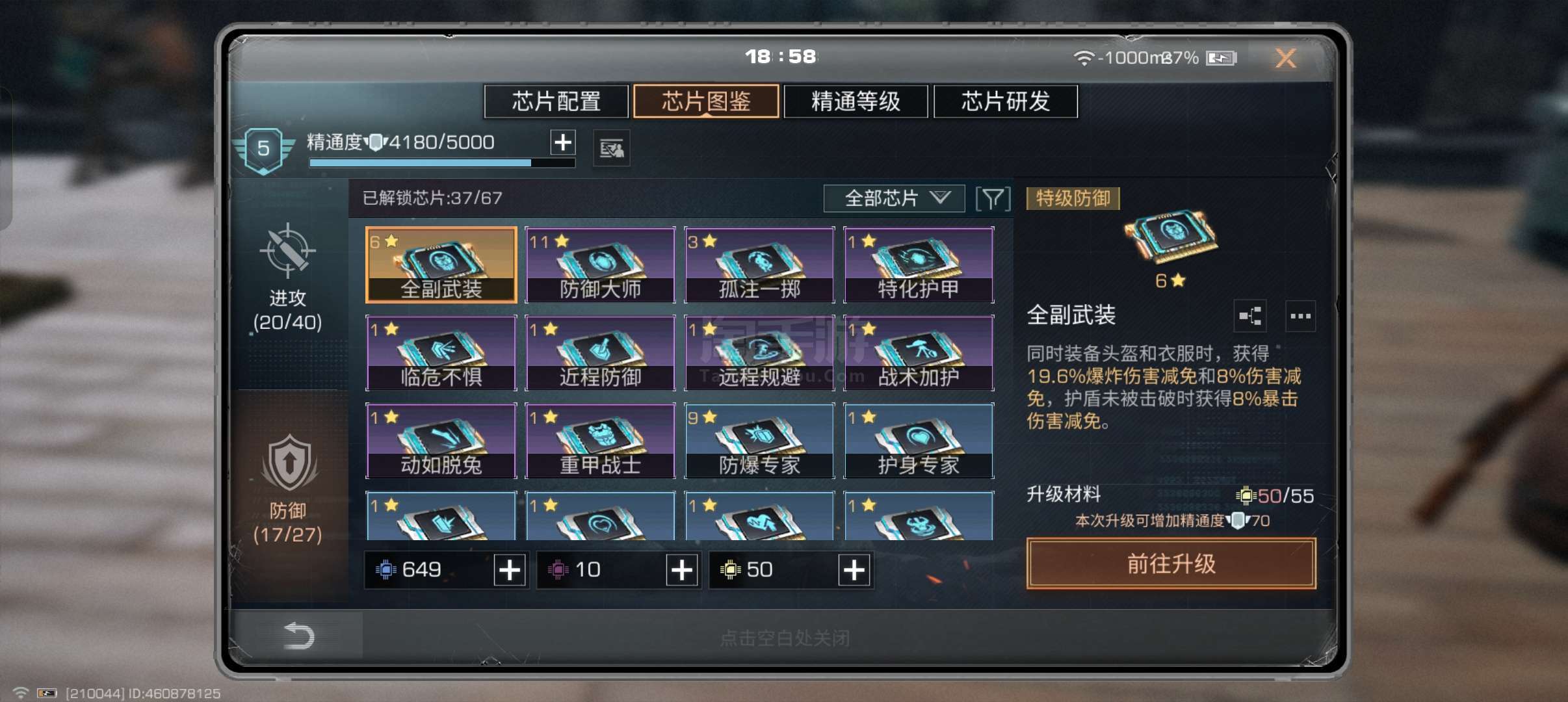This screenshot has width=1568, height=702.
Task: Click the 前往升级 upgrade button
Action: click(1171, 564)
